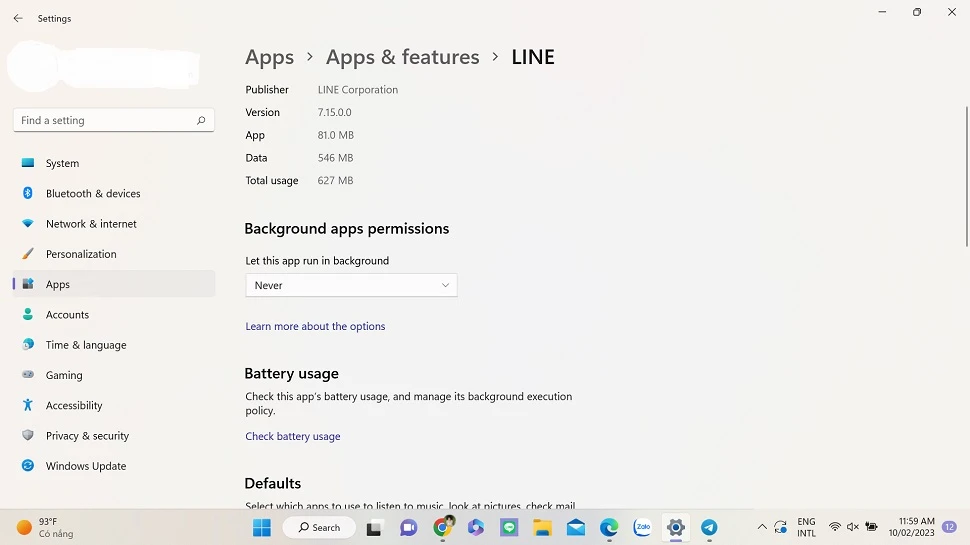
Task: Open LINE app from taskbar
Action: pos(509,528)
